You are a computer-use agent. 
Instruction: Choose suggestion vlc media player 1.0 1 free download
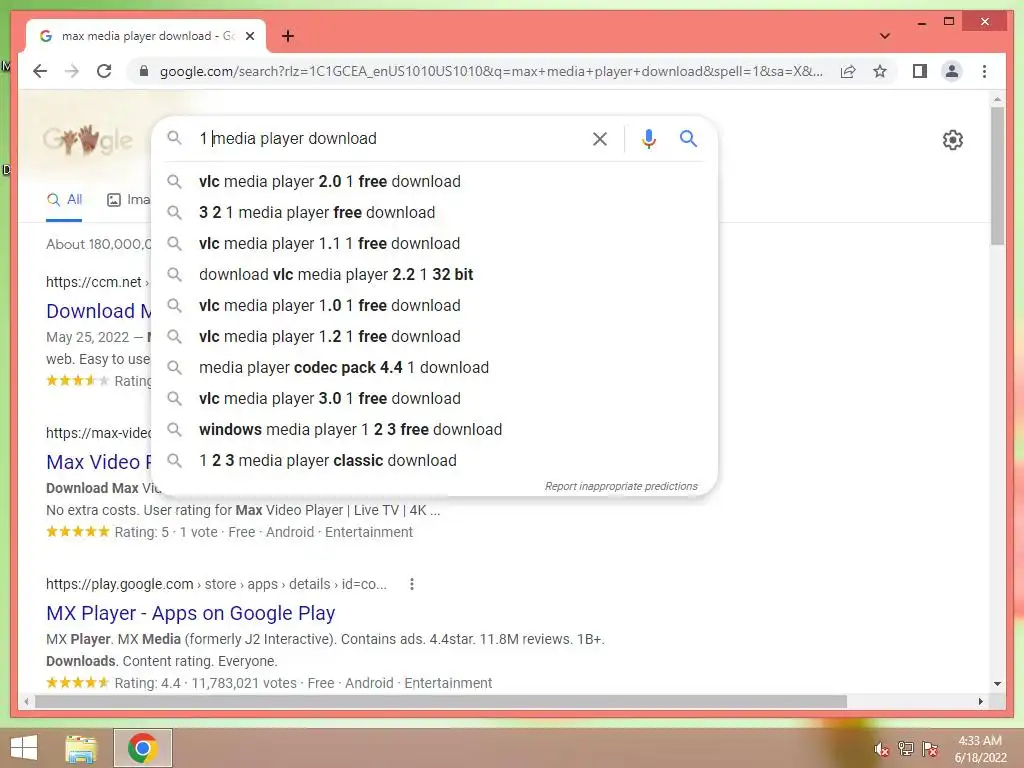coord(434,306)
